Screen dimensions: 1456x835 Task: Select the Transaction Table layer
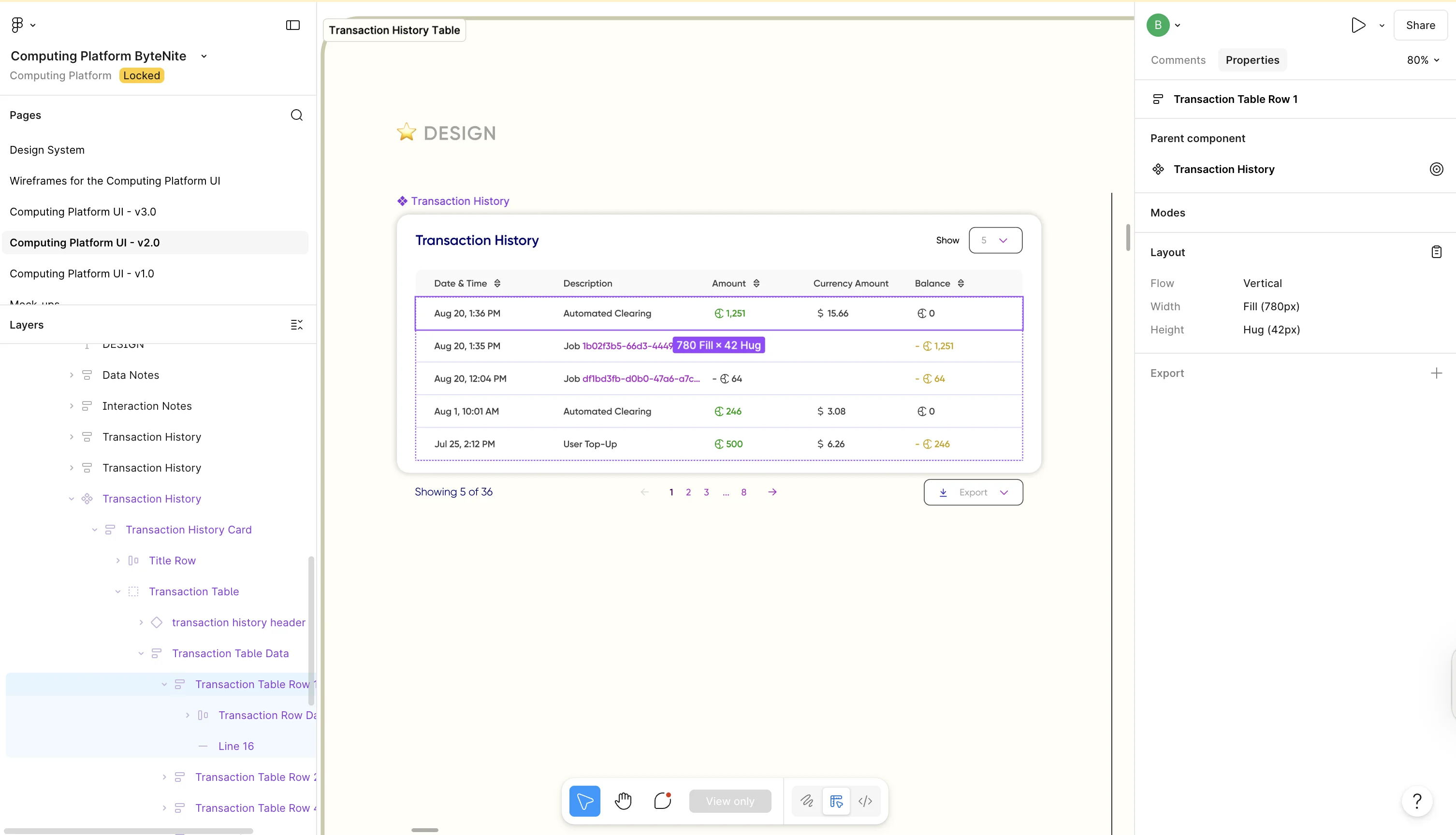click(193, 592)
